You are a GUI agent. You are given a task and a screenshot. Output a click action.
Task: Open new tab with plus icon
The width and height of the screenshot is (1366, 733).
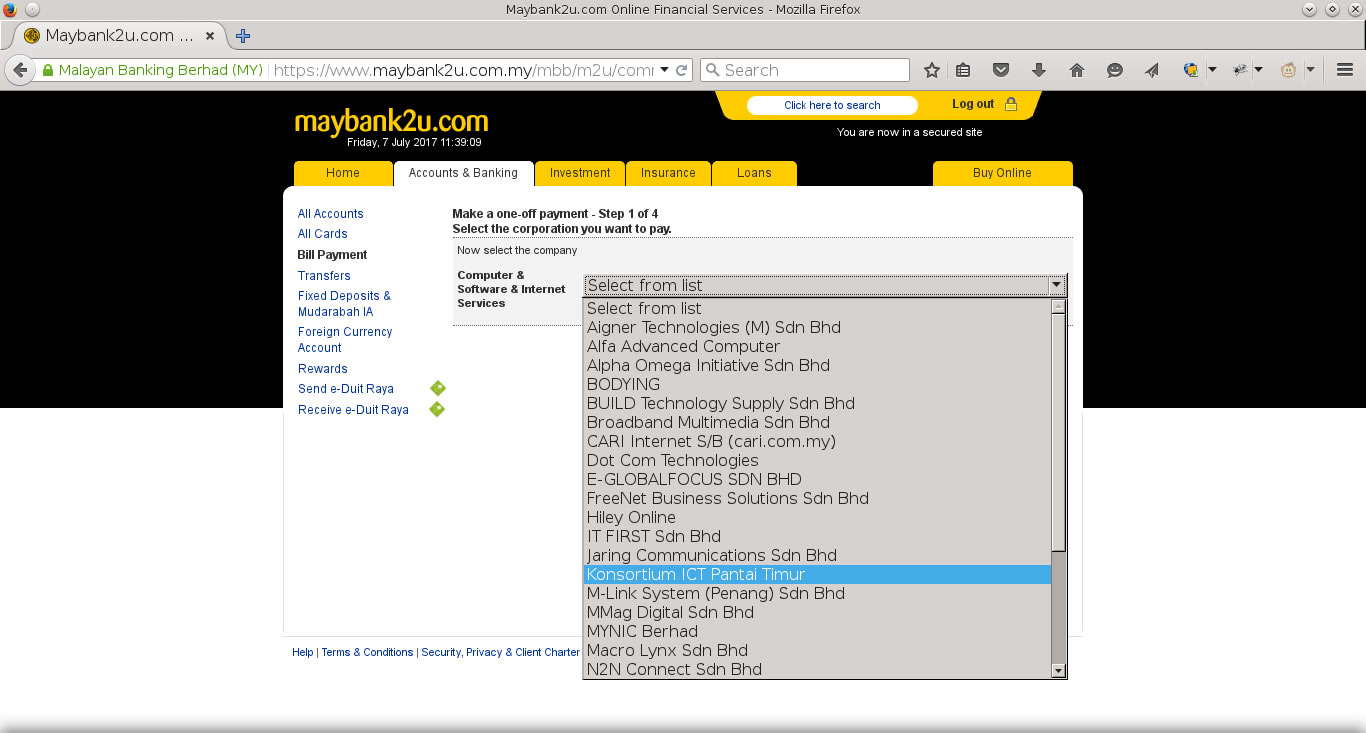click(242, 36)
